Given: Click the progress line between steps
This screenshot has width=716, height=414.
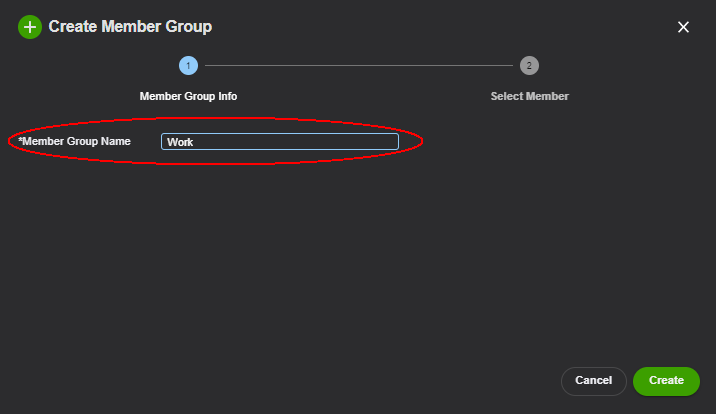Looking at the screenshot, I should click(359, 66).
